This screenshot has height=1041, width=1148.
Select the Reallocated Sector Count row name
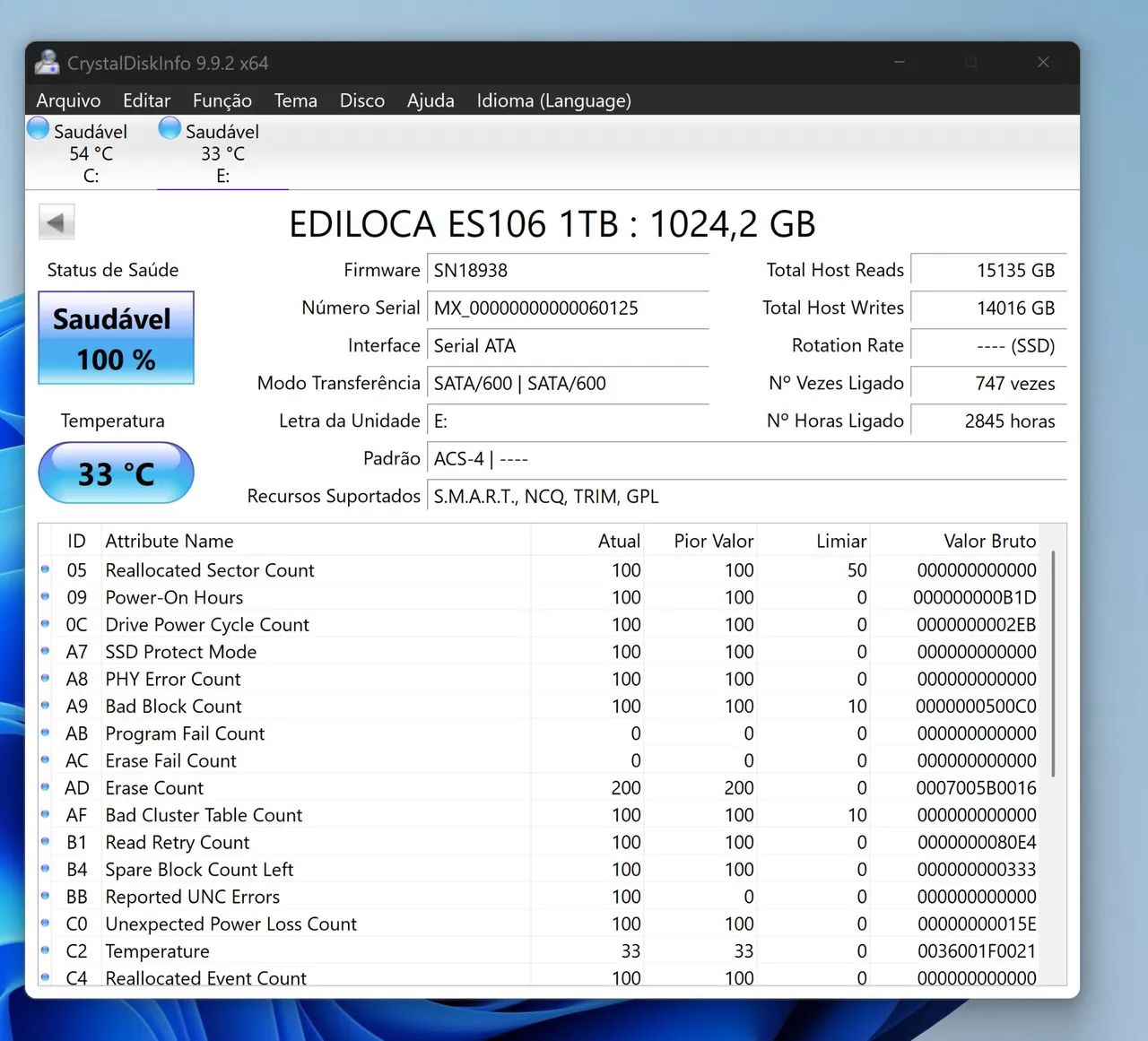tap(210, 570)
